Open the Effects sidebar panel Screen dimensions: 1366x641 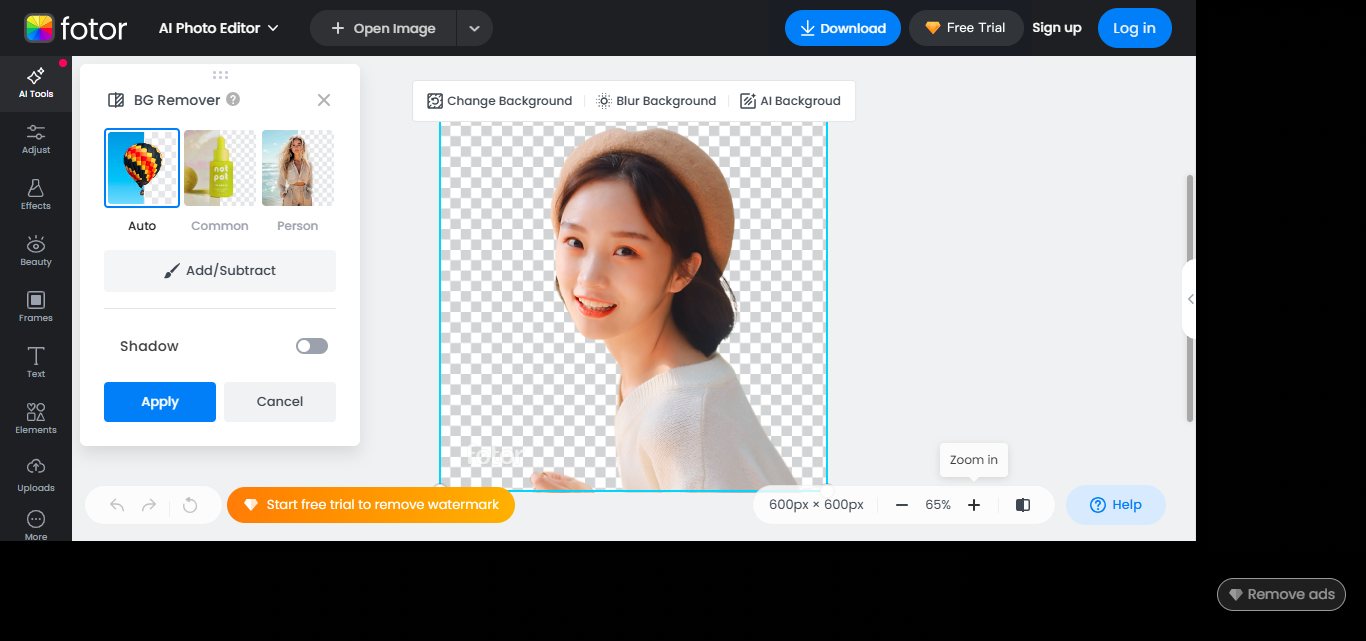click(x=36, y=196)
